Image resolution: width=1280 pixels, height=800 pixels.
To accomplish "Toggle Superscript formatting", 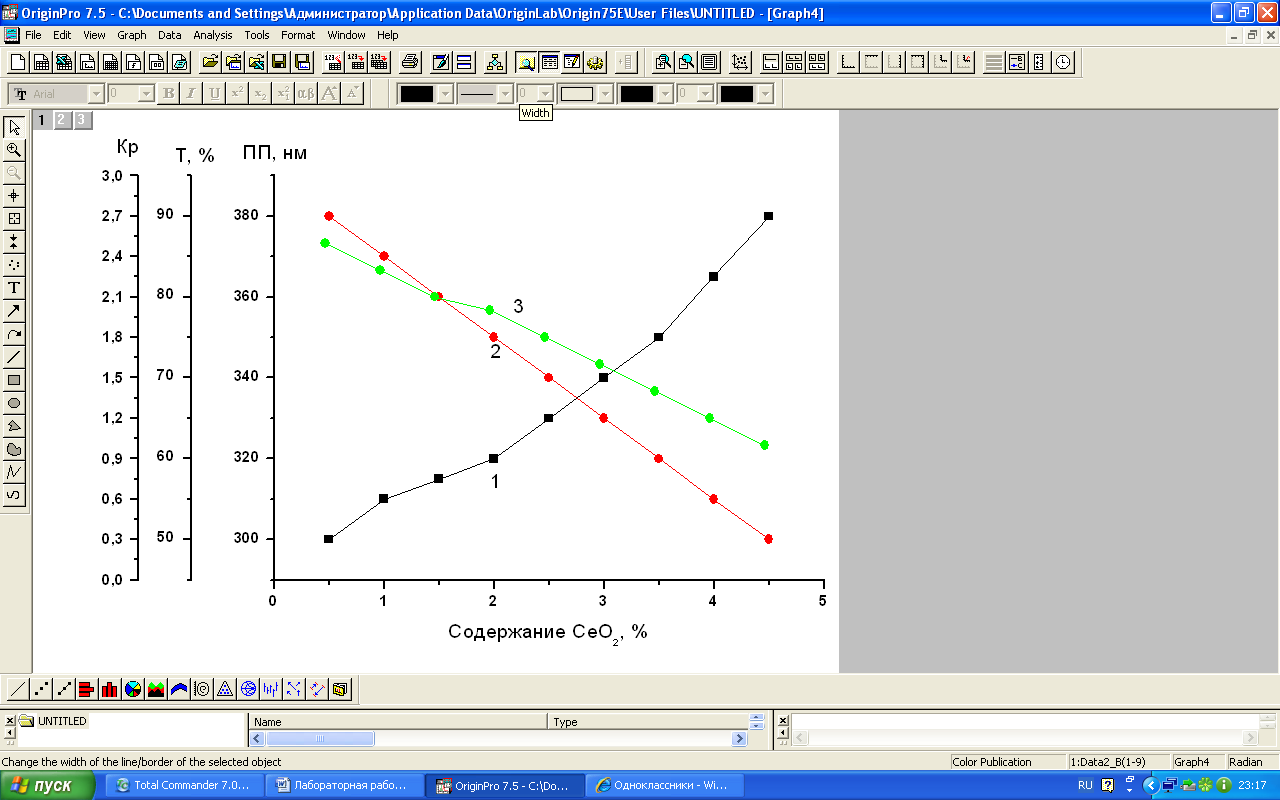I will pos(237,93).
